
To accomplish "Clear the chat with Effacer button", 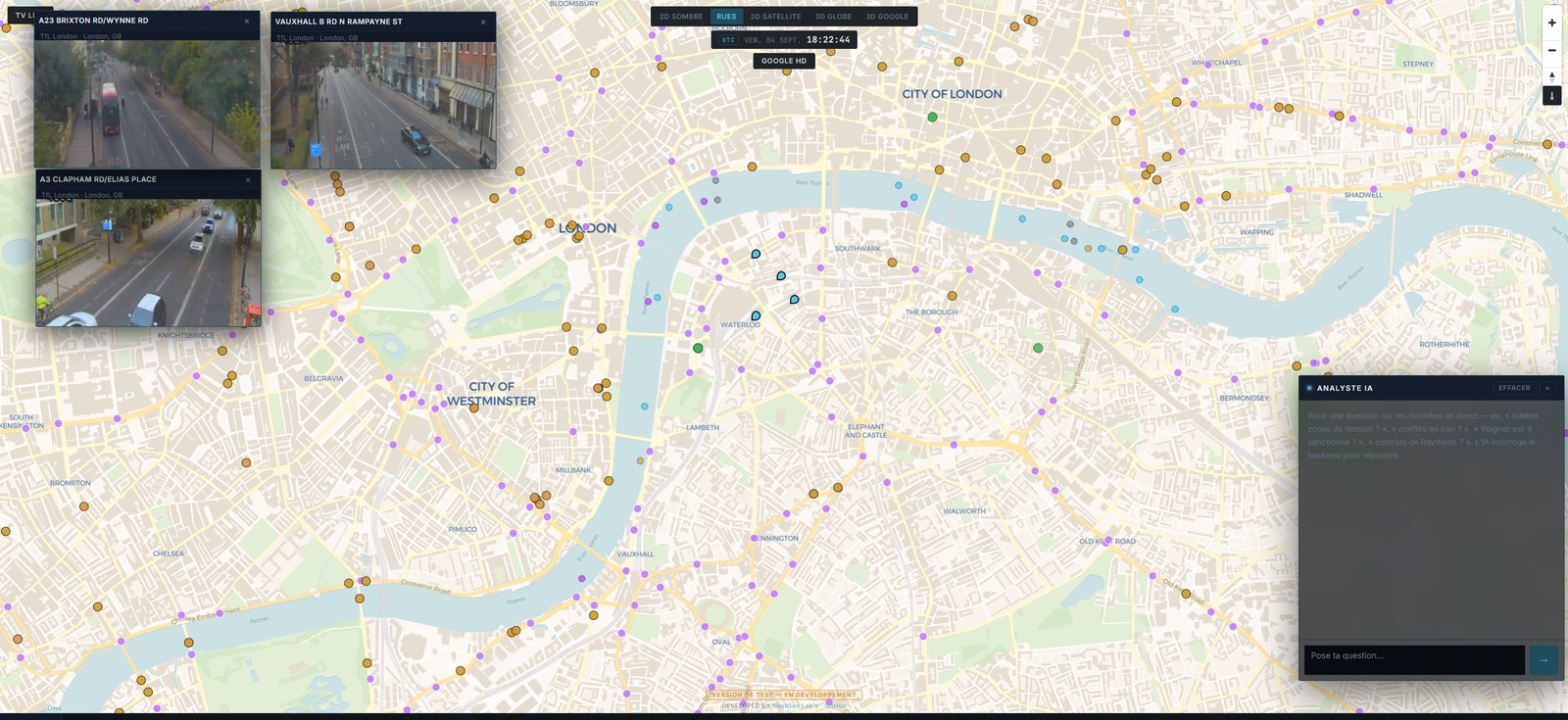I will click(x=1514, y=388).
